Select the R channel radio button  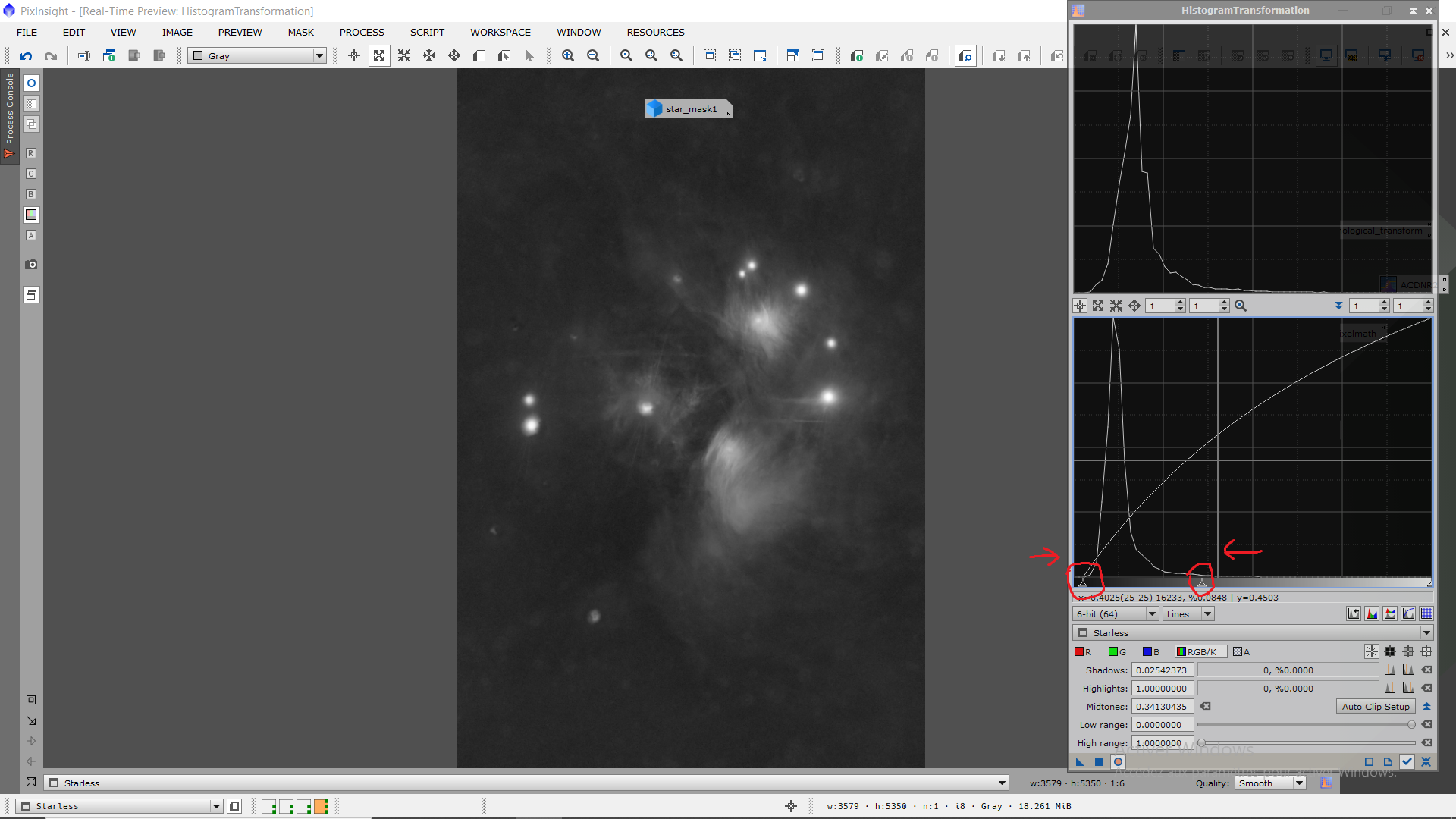(1082, 651)
